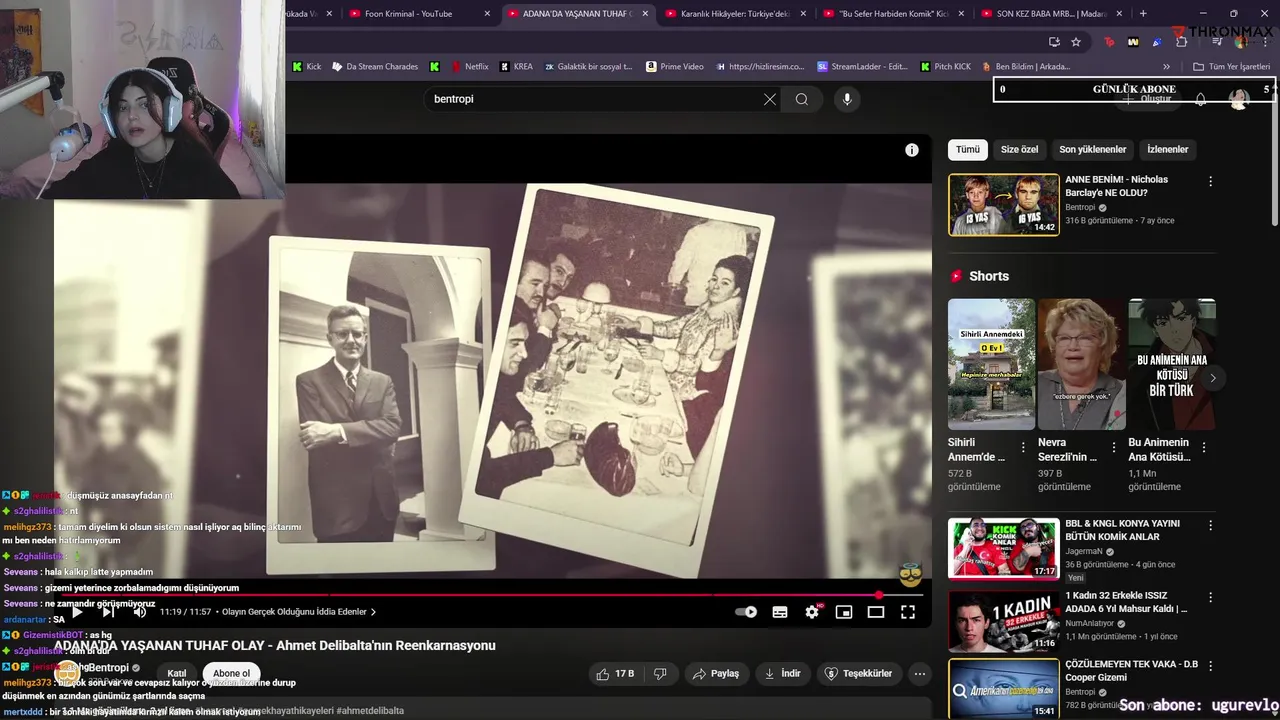The height and width of the screenshot is (720, 1280).
Task: Switch to Karanlık Hikâyeler browser tab
Action: [x=735, y=13]
